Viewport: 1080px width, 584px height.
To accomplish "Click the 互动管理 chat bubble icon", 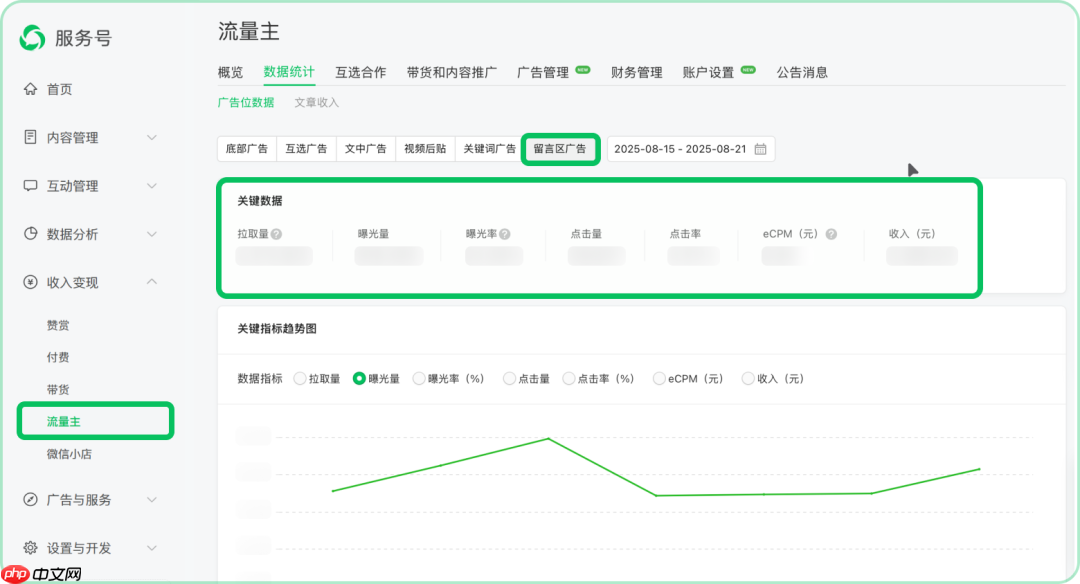I will [31, 185].
